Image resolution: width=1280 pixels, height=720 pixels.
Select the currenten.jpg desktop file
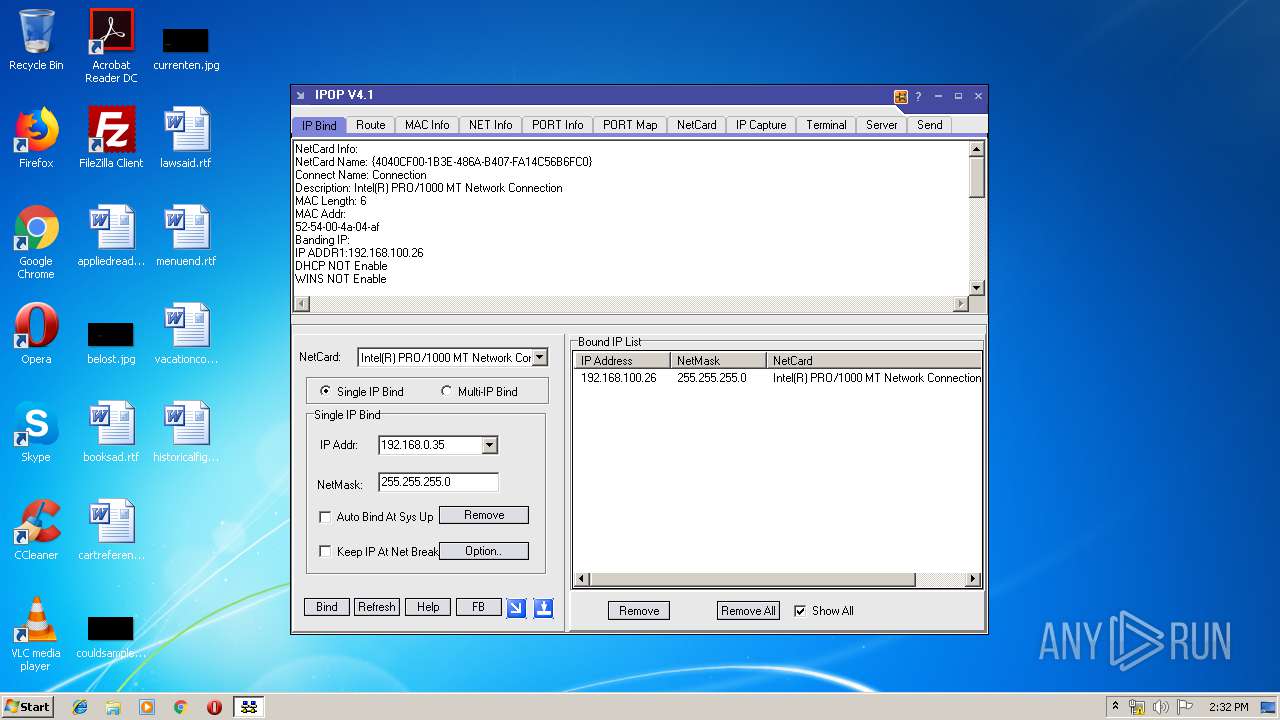(186, 48)
